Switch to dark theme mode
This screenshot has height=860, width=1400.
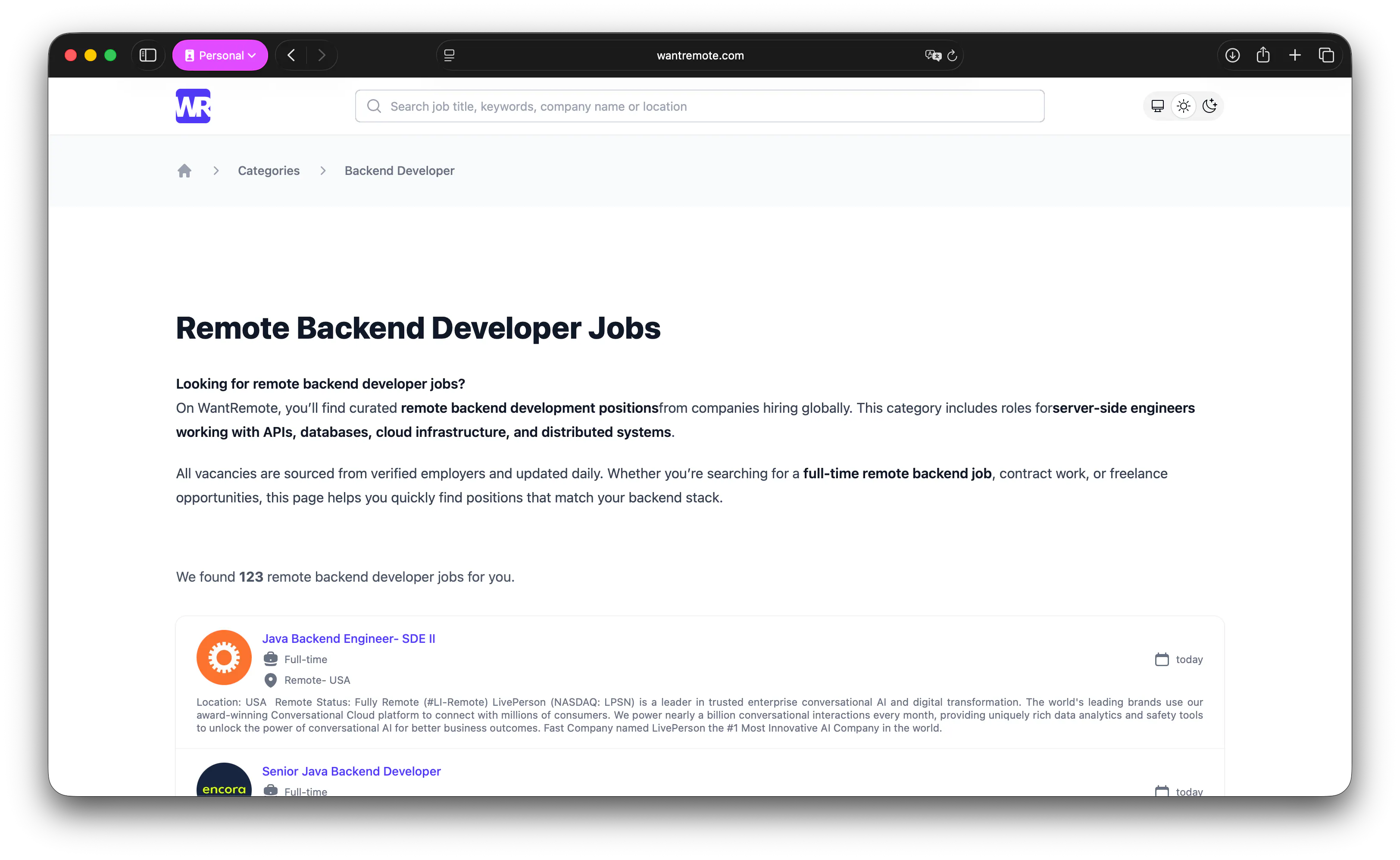click(1209, 106)
